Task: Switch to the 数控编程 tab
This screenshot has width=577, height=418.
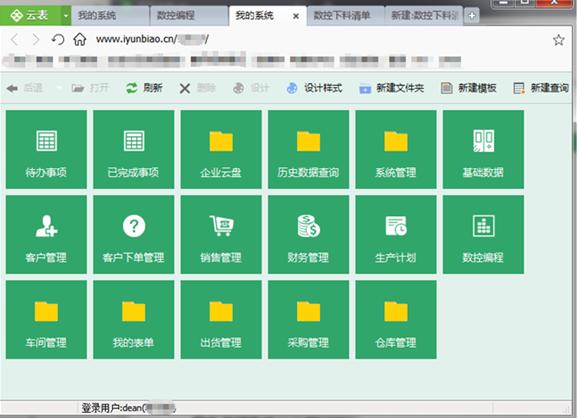Action: 189,16
